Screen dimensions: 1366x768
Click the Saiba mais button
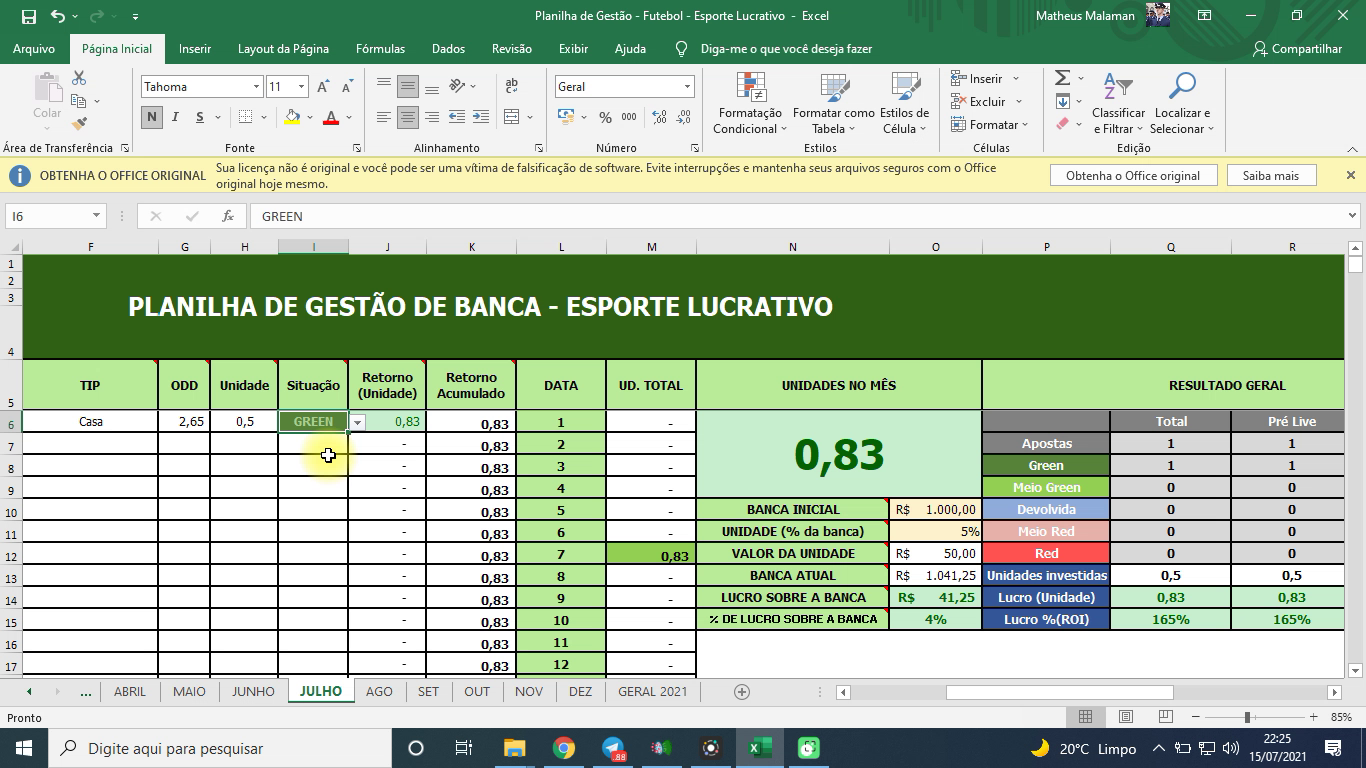[1271, 175]
